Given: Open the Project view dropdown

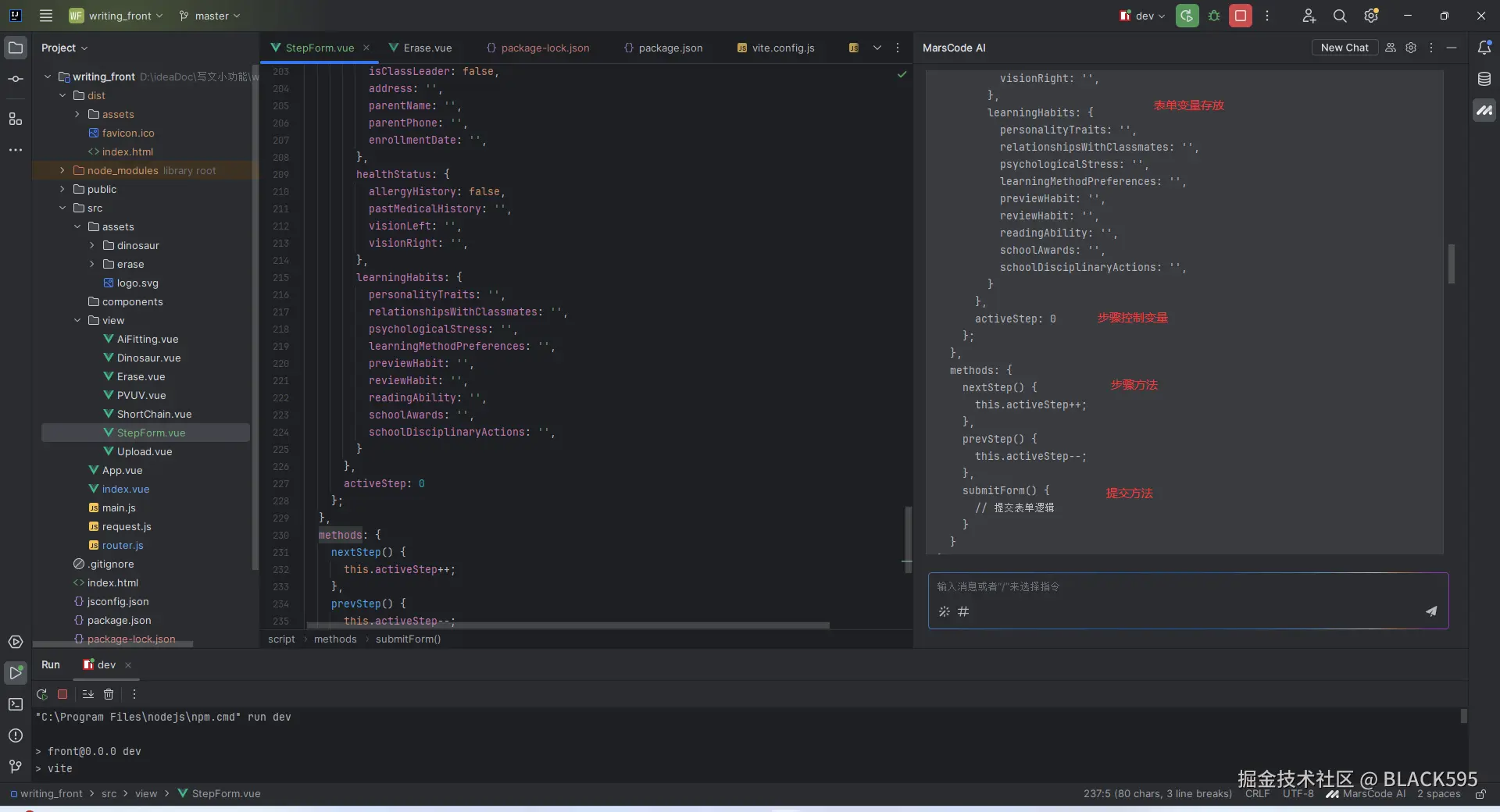Looking at the screenshot, I should [65, 48].
